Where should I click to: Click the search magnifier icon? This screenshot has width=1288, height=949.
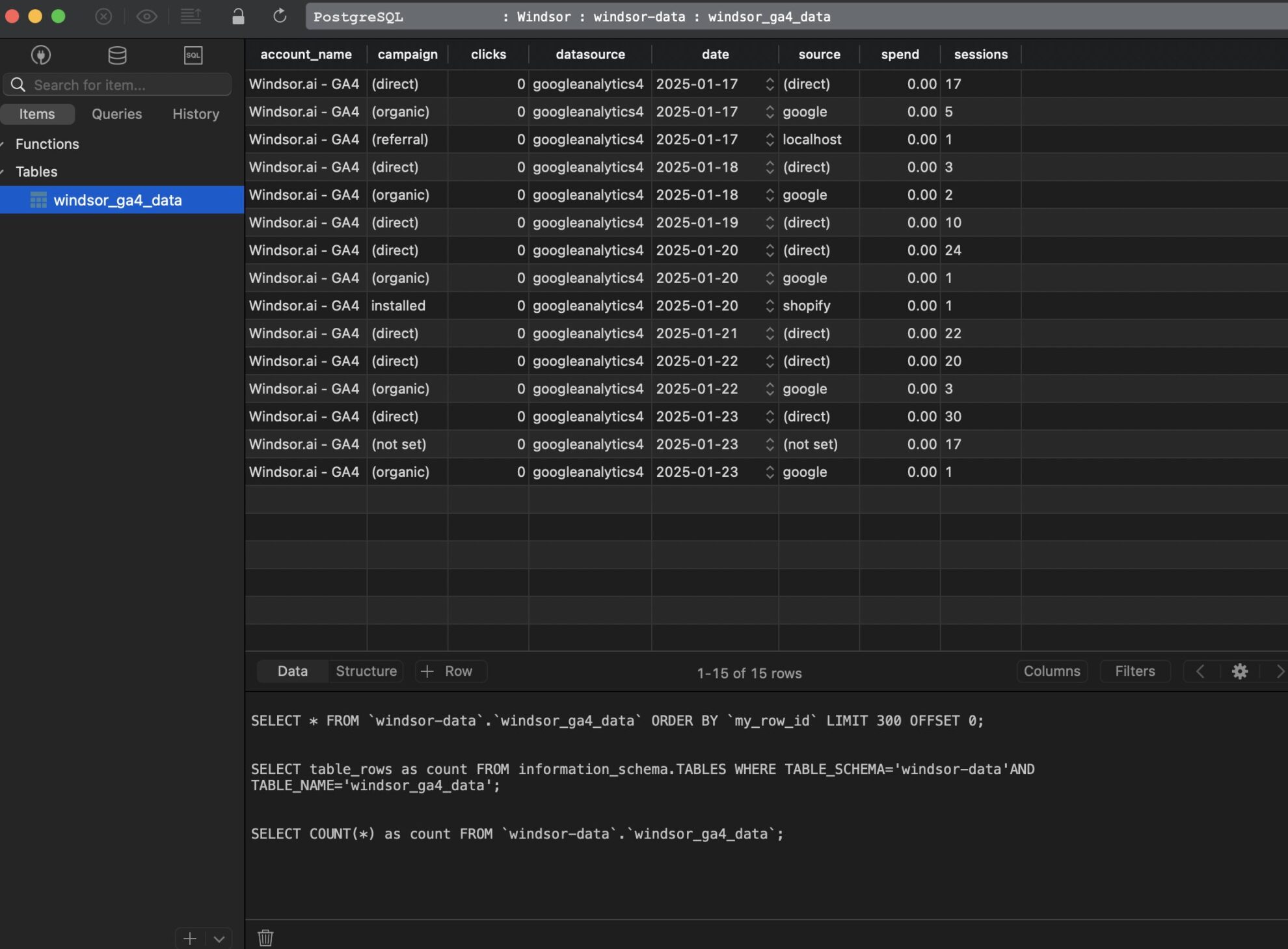(x=18, y=85)
